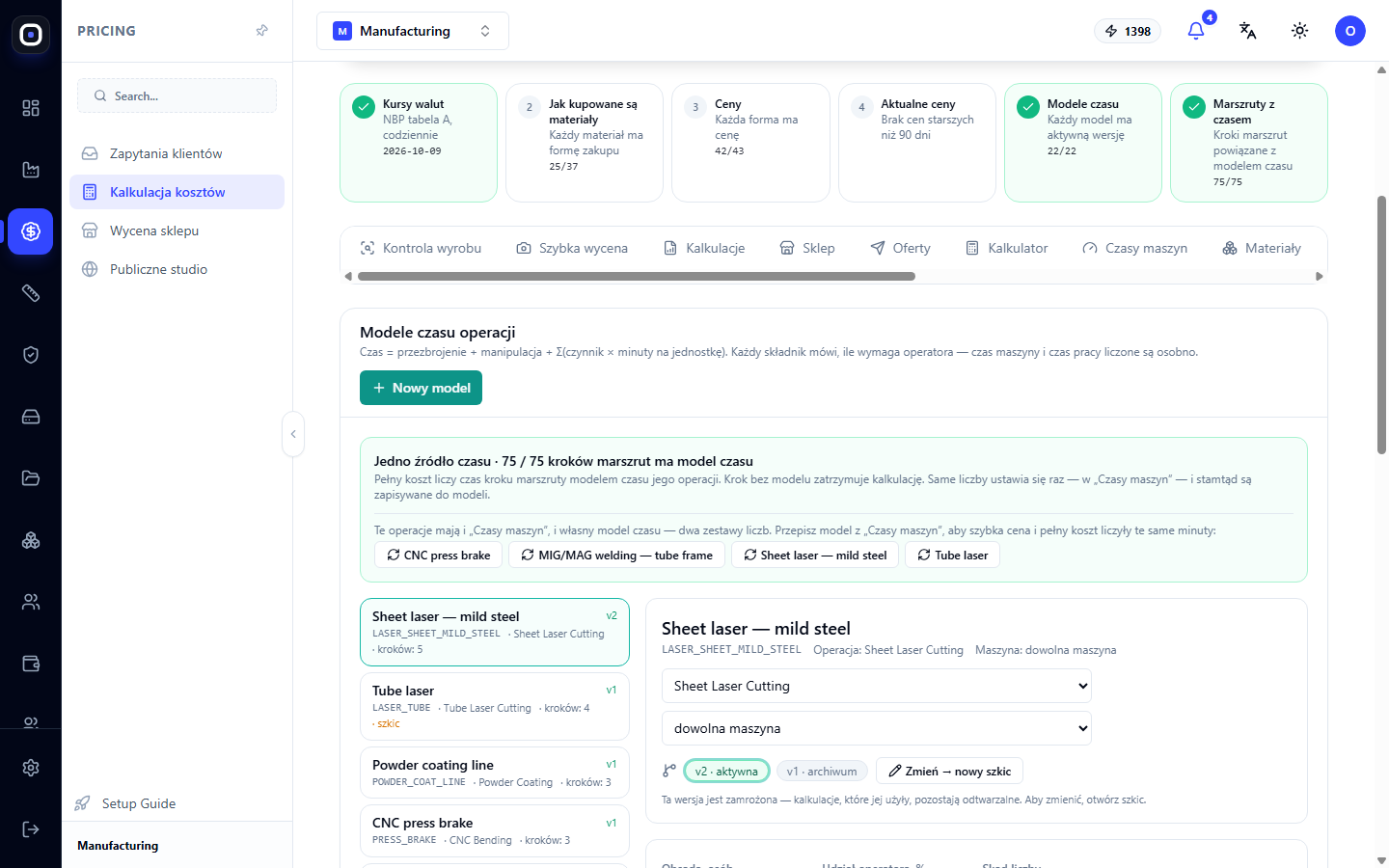This screenshot has width=1389, height=868.
Task: Click the search field in Pricing panel
Action: click(177, 95)
